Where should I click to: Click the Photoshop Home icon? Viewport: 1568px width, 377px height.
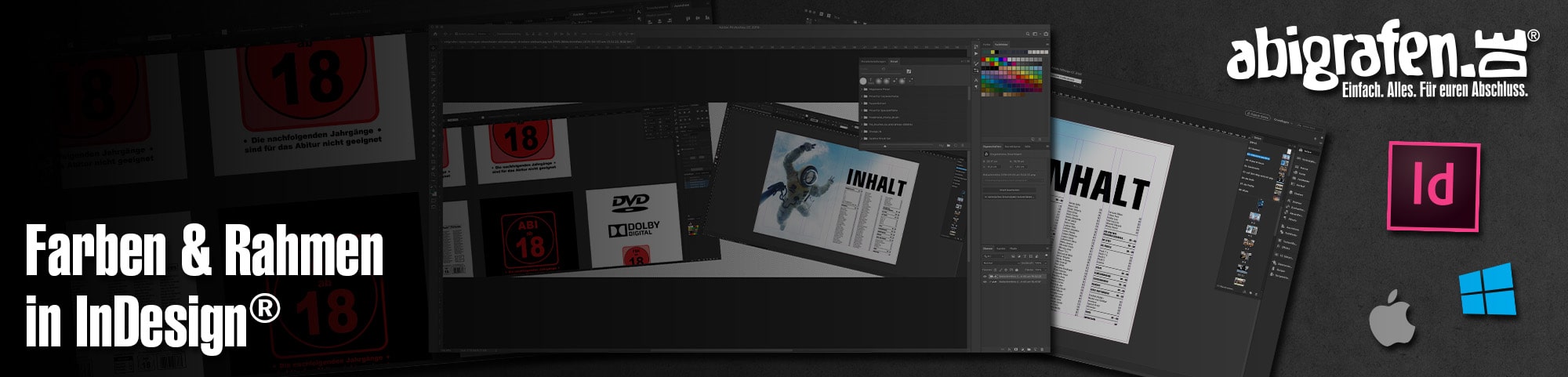(x=436, y=34)
